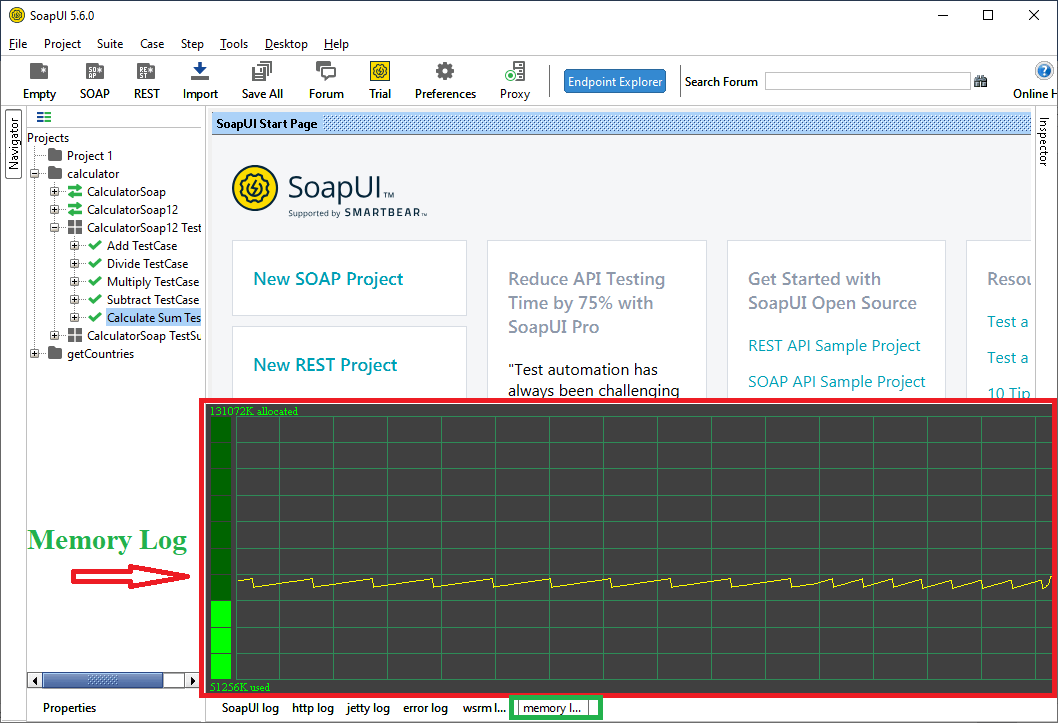Open Online Help question mark icon
Screen dimensions: 1058x723
(1043, 71)
